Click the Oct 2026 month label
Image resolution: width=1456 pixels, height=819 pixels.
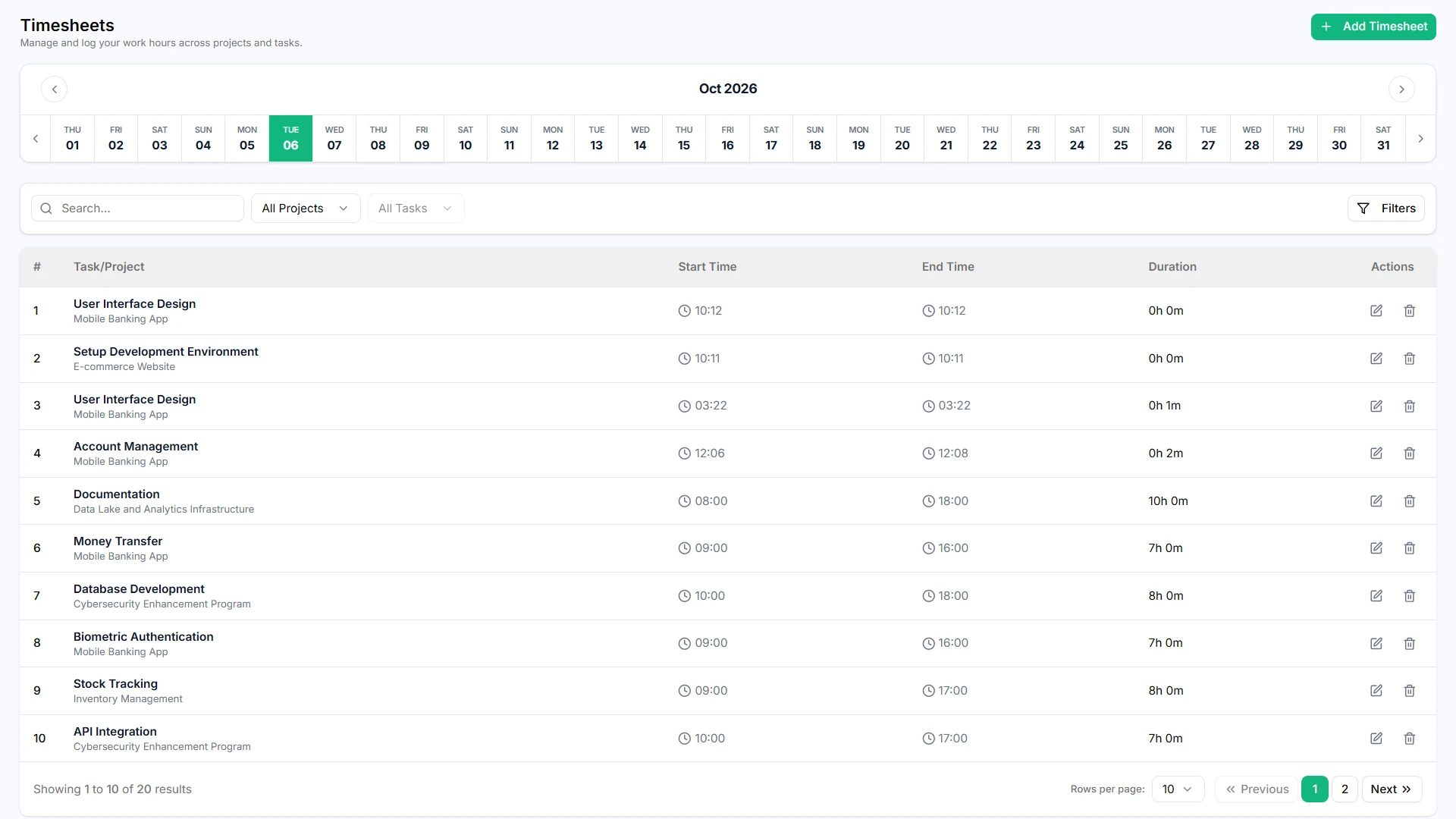[728, 89]
